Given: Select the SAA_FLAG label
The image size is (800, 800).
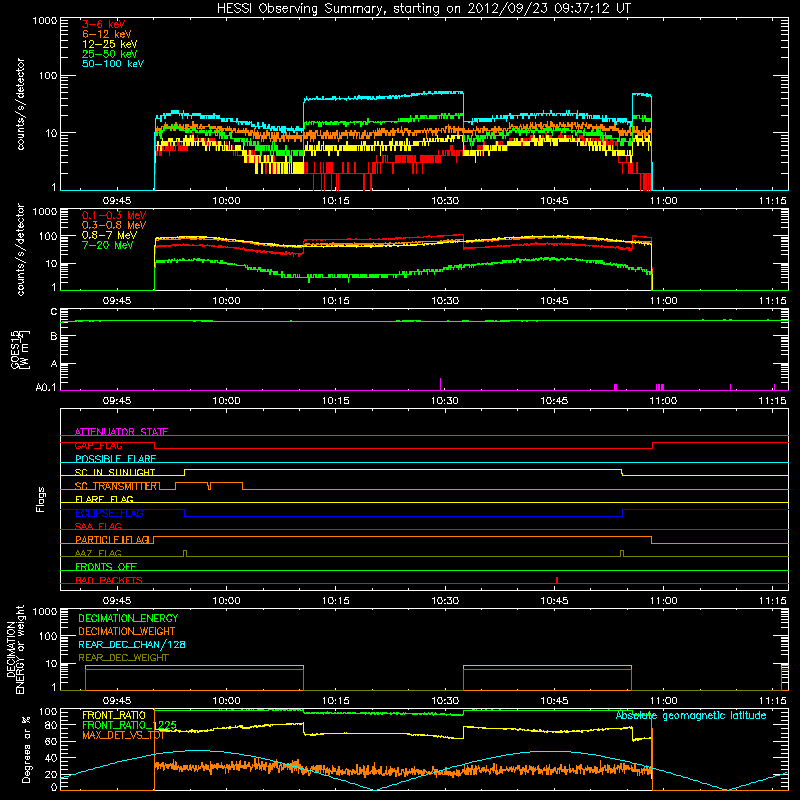Looking at the screenshot, I should [x=98, y=526].
